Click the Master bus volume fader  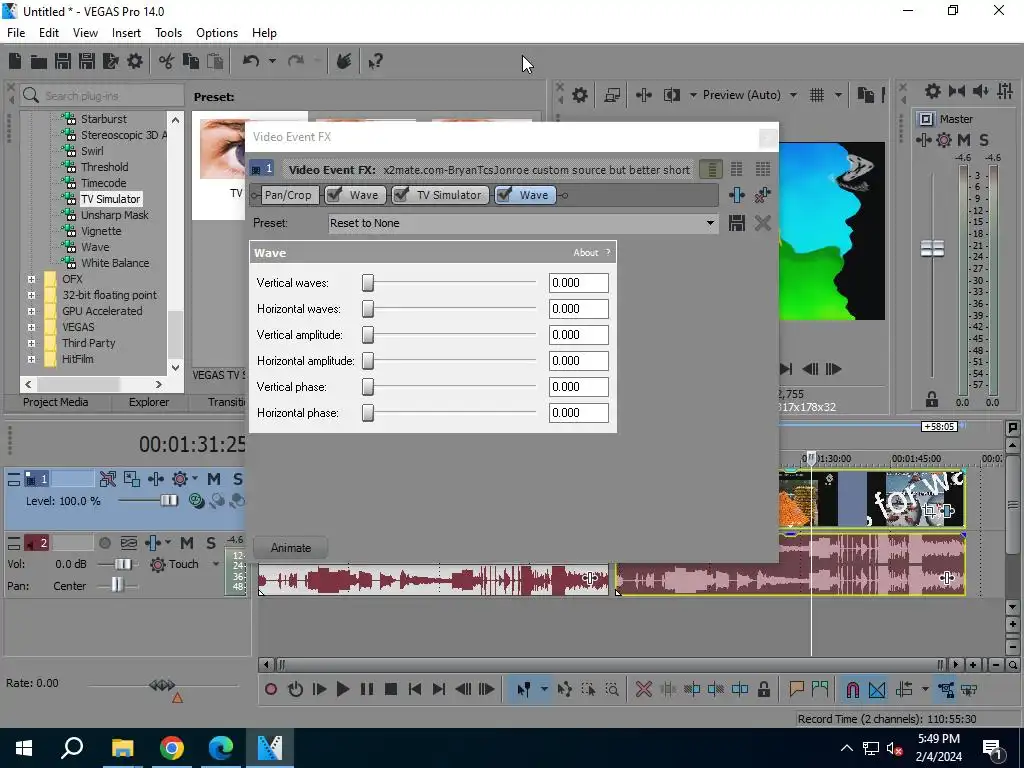(x=932, y=248)
